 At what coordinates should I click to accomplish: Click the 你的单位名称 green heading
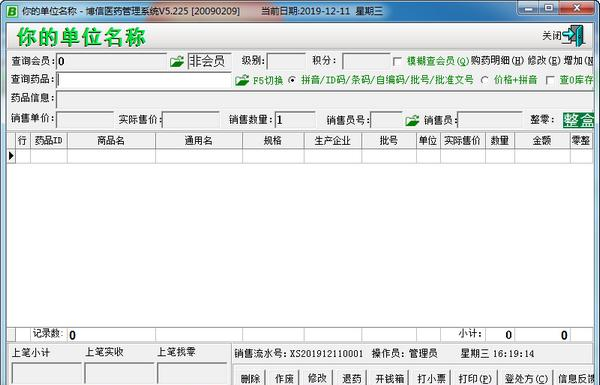pyautogui.click(x=81, y=37)
